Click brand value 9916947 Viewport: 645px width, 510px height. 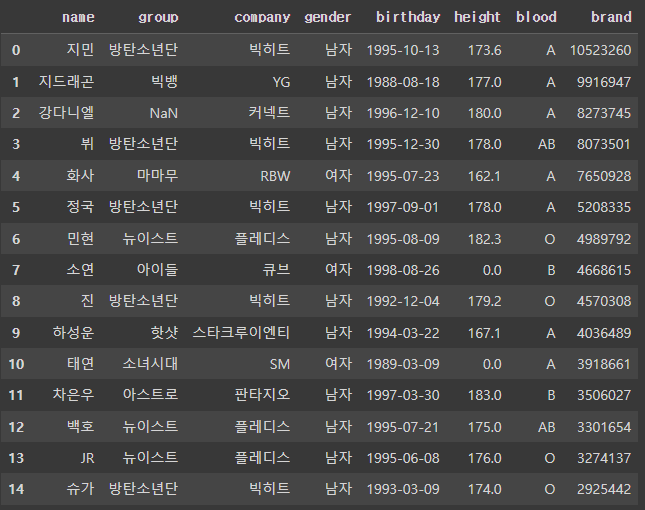604,82
